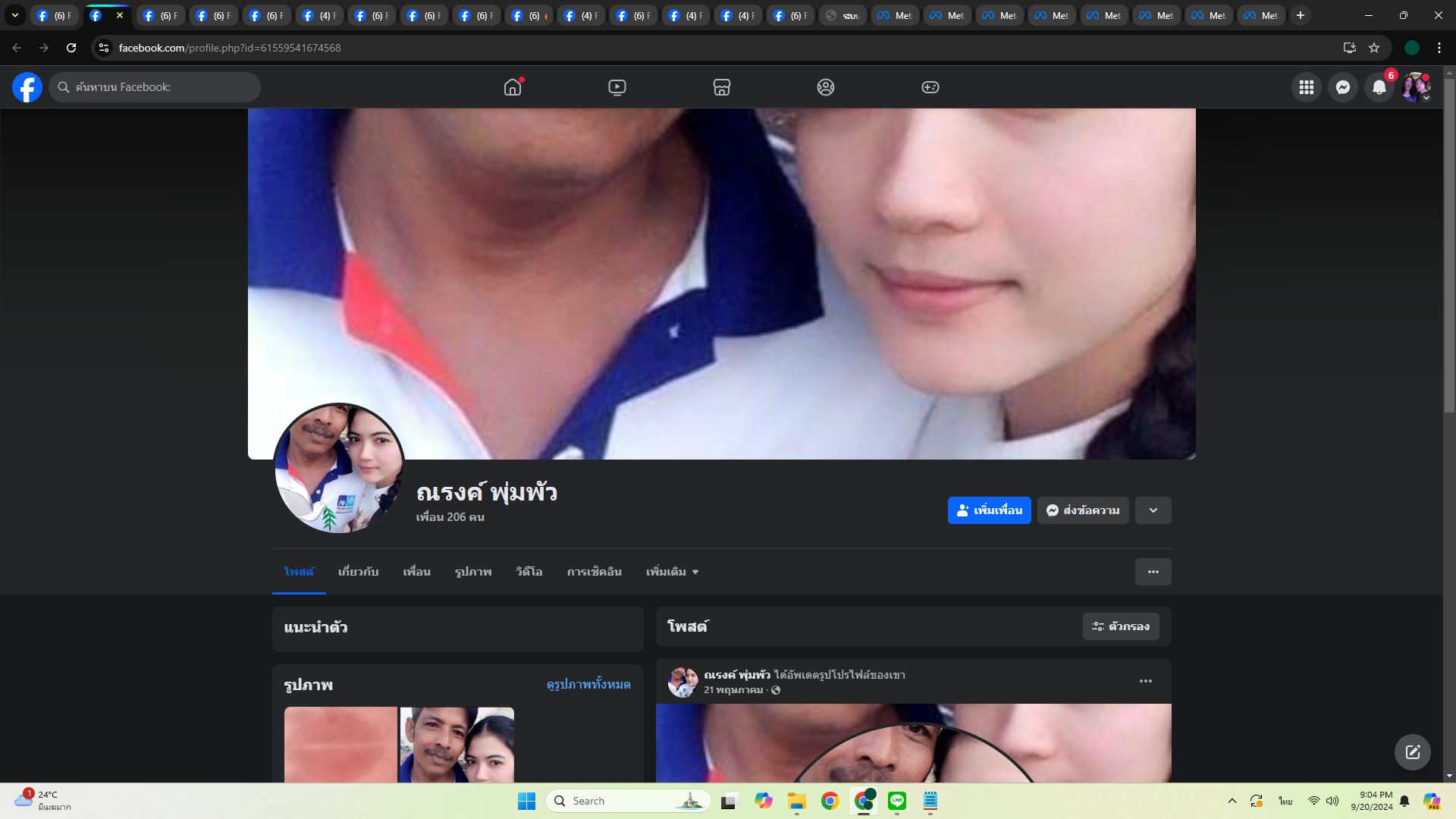Image resolution: width=1456 pixels, height=819 pixels.
Task: Open Groups icon in top navigation
Action: coord(826,87)
